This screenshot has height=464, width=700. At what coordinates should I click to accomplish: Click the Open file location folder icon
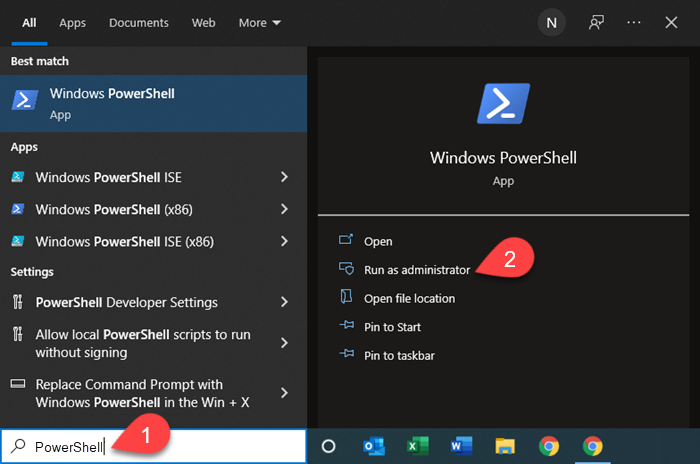pyautogui.click(x=346, y=297)
